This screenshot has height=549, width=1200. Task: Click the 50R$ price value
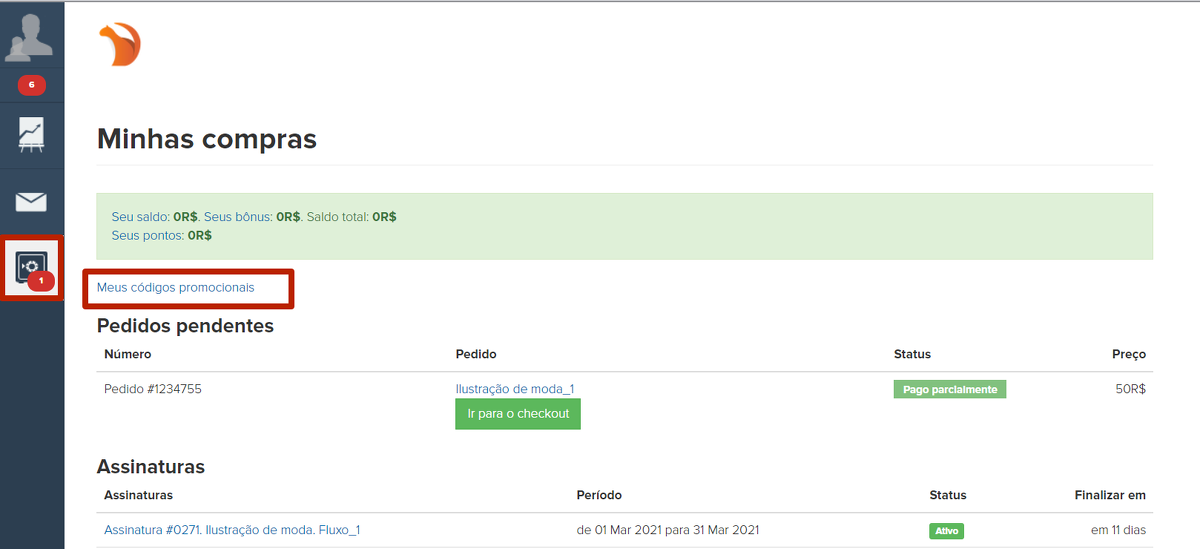pyautogui.click(x=1130, y=389)
